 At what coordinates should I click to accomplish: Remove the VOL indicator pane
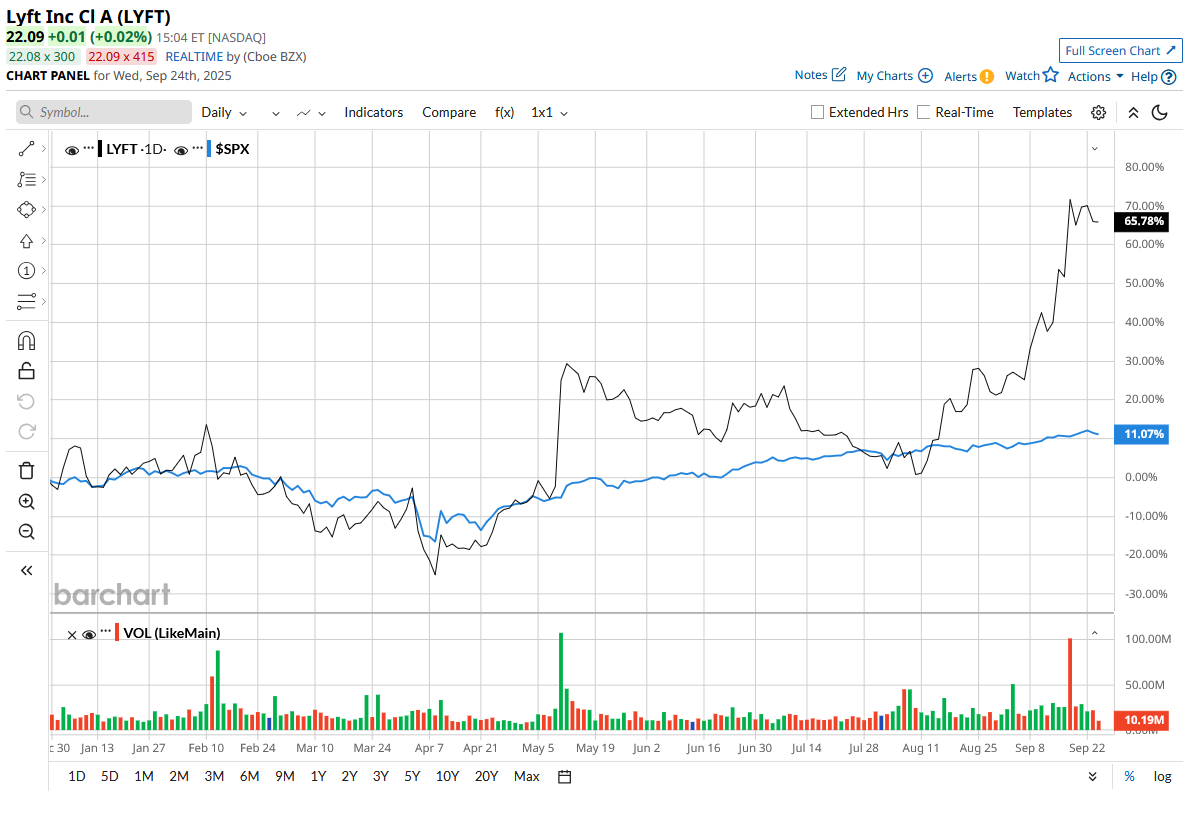71,634
